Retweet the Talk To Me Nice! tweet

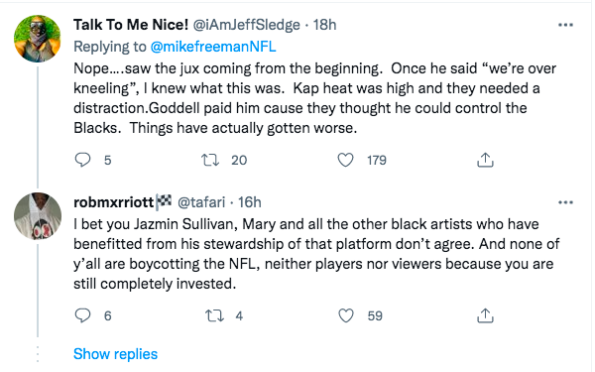pos(210,160)
